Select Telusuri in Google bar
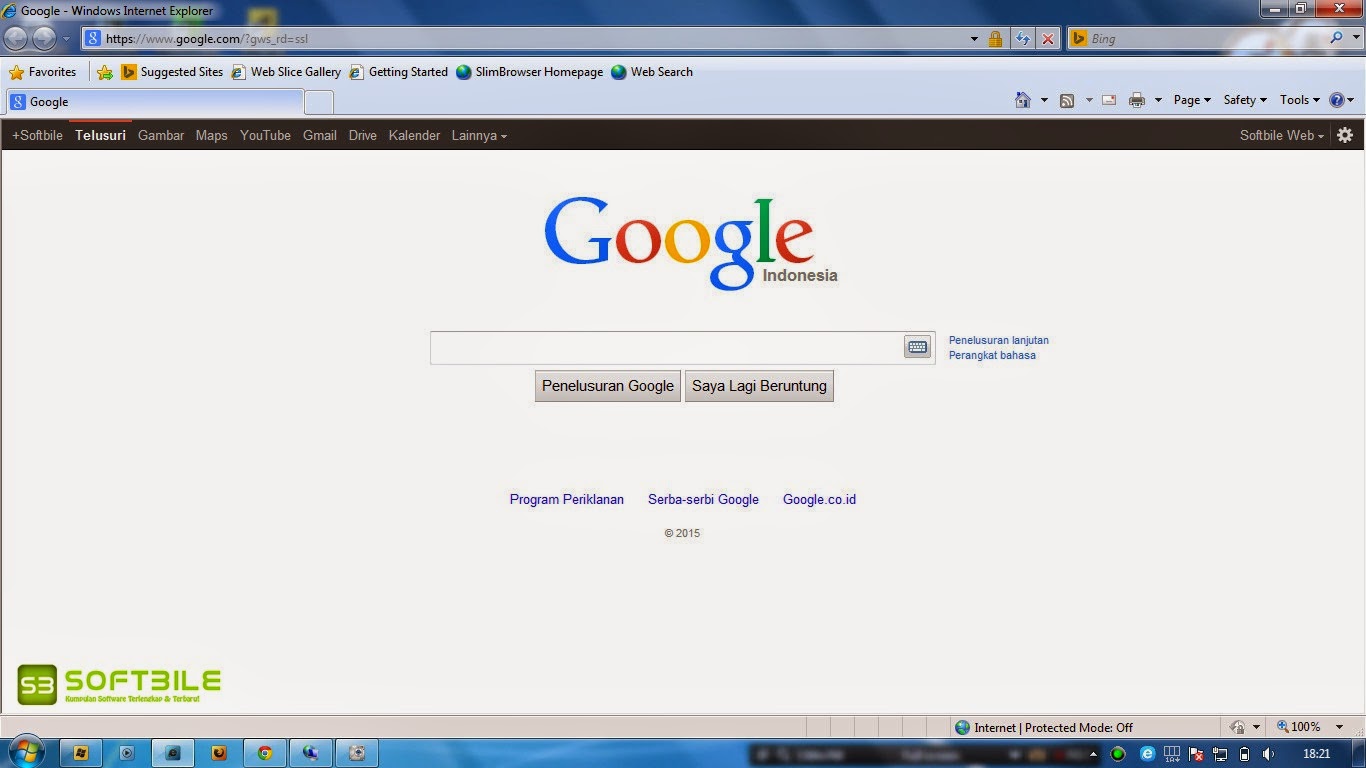The width and height of the screenshot is (1366, 768). pyautogui.click(x=100, y=135)
